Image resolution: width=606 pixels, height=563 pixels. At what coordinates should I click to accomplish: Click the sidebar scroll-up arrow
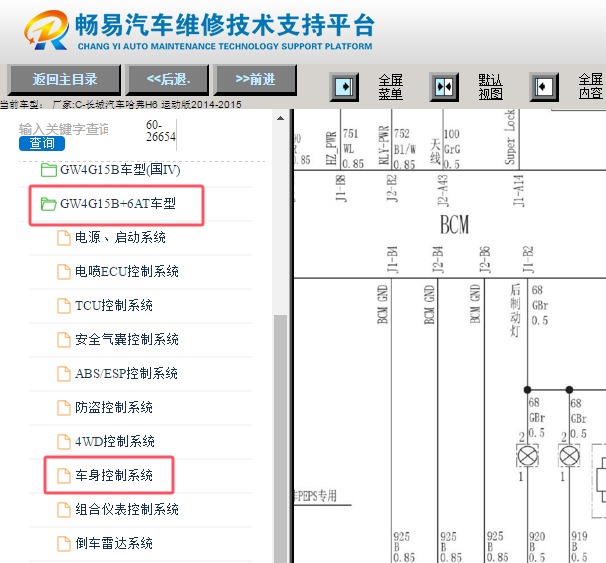pyautogui.click(x=281, y=118)
